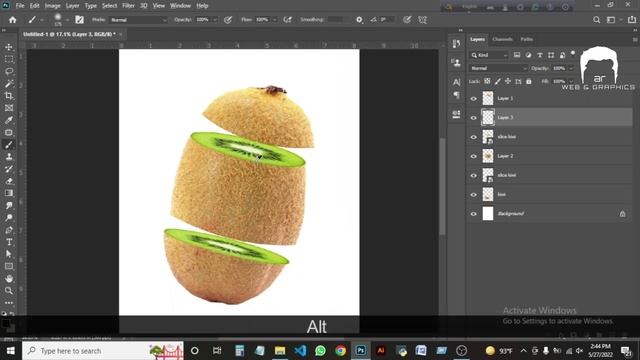The height and width of the screenshot is (360, 640).
Task: Click foreground color swatch
Action: tap(5, 323)
